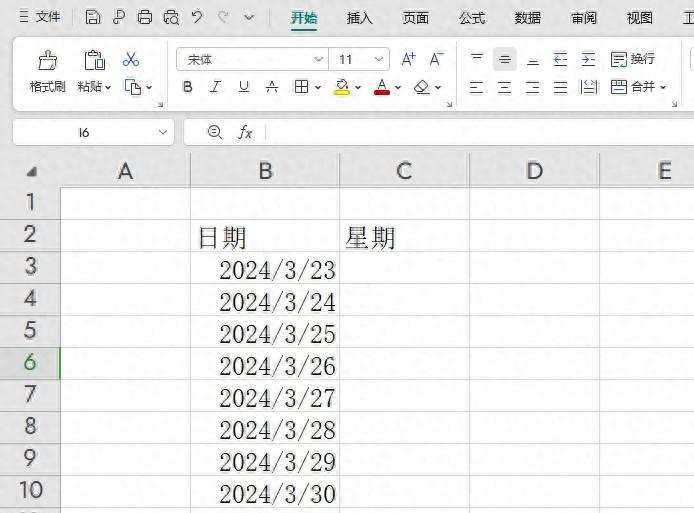Open Print Preview icon
Viewport: 694px width, 513px height.
pos(171,18)
